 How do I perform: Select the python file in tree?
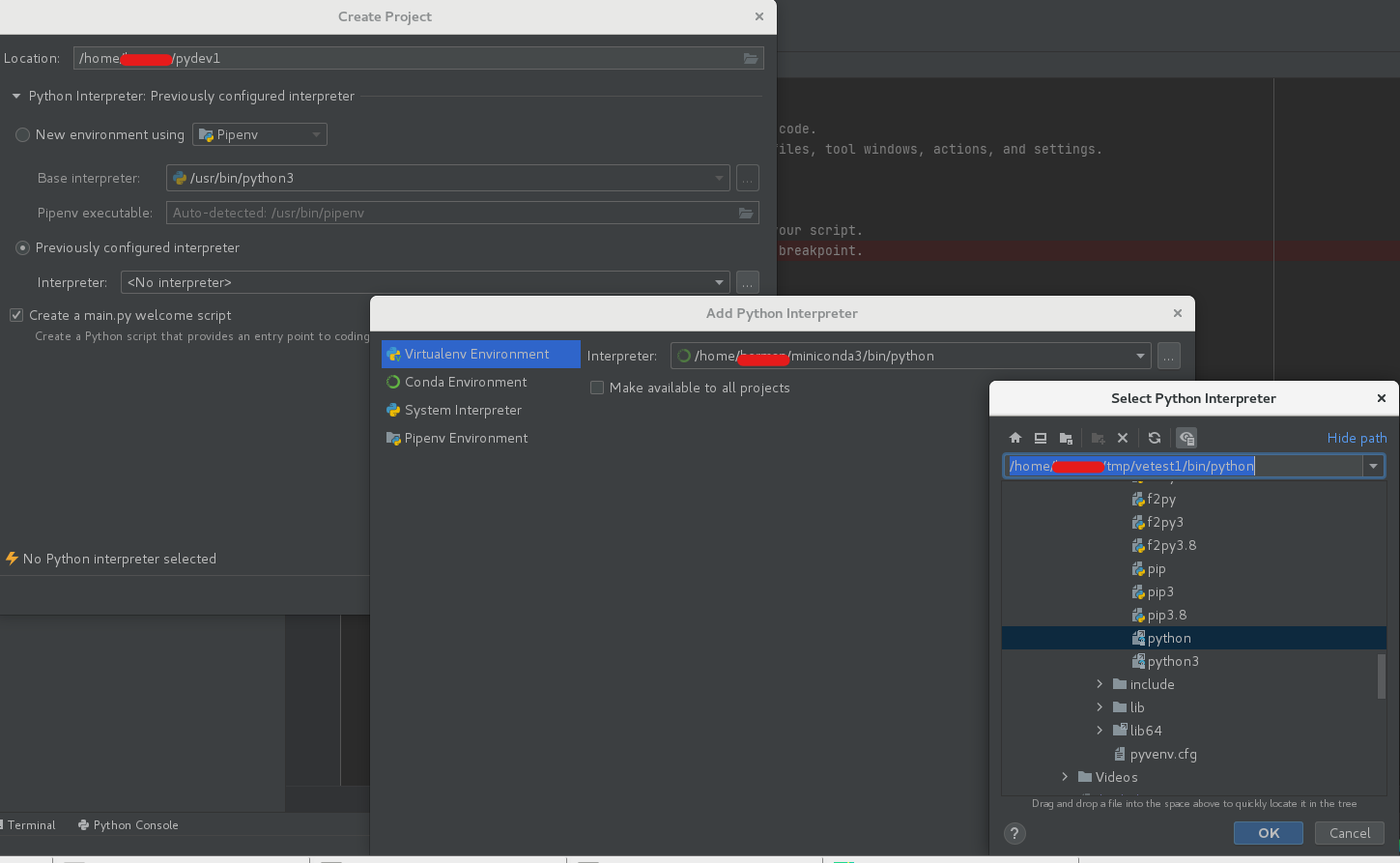1194,638
